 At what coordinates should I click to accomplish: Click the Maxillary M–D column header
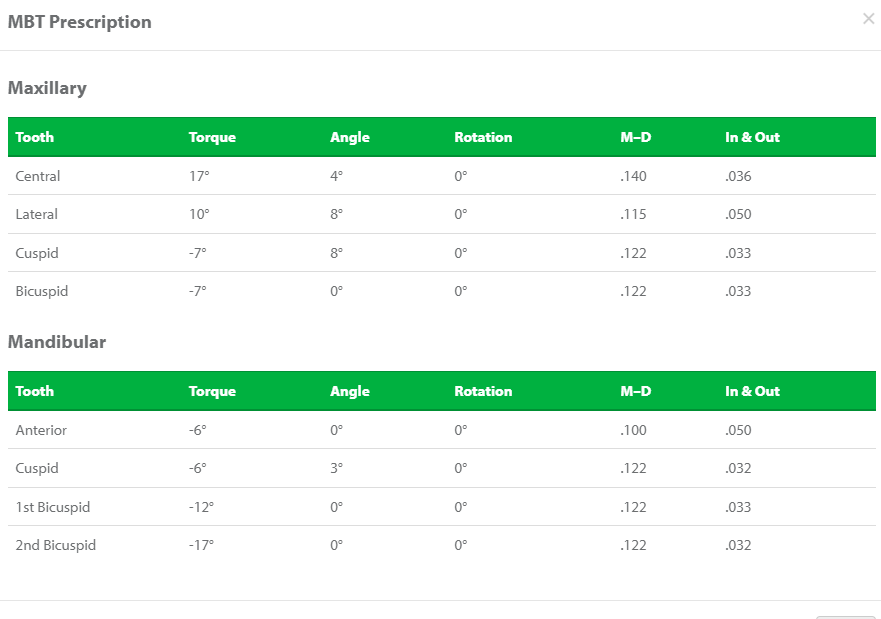pyautogui.click(x=635, y=137)
